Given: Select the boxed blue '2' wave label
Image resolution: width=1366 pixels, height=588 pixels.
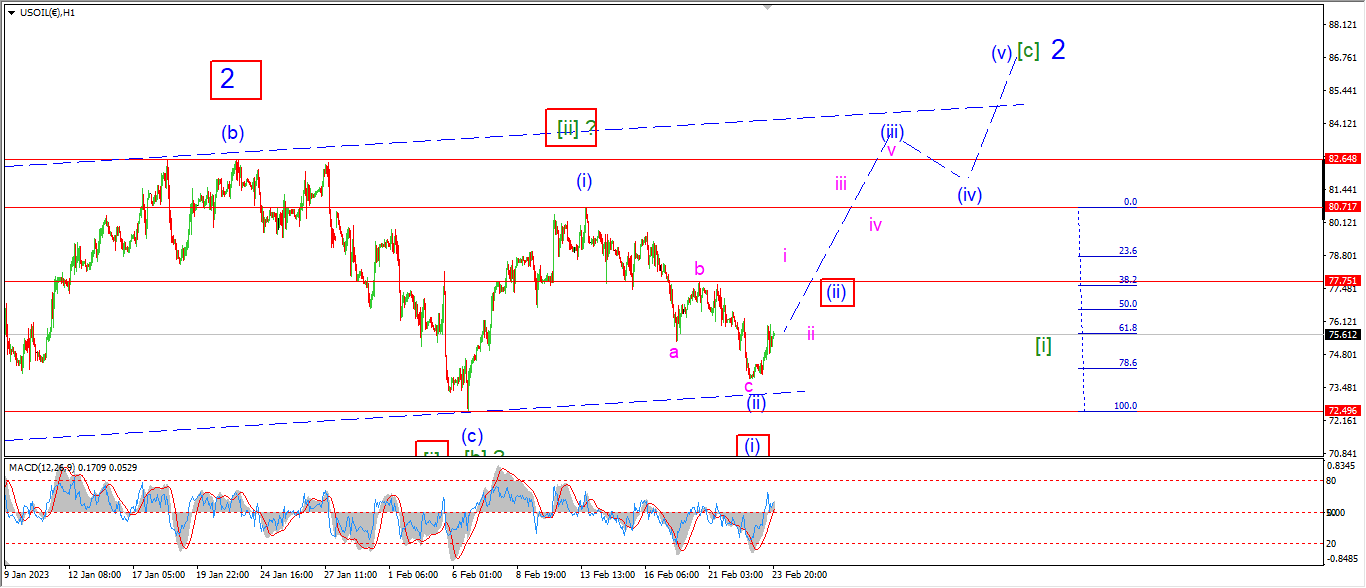Looking at the screenshot, I should click(x=236, y=80).
